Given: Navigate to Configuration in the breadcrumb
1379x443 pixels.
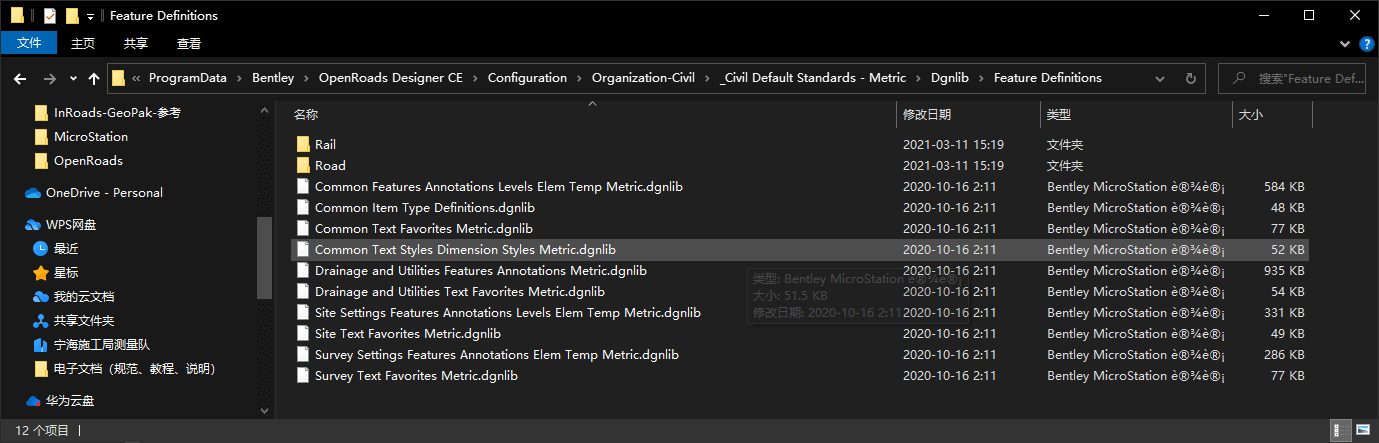Looking at the screenshot, I should [527, 78].
